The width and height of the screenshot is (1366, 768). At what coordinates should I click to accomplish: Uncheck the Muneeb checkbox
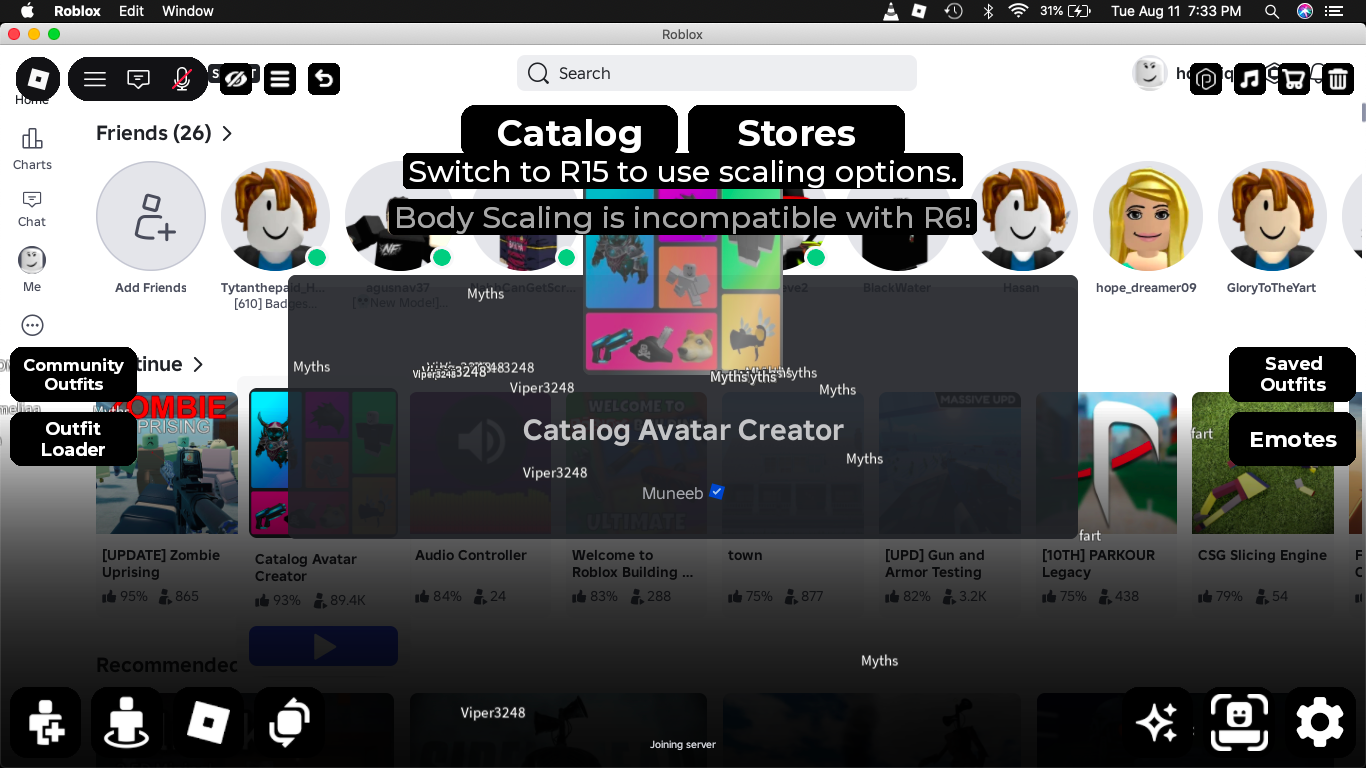click(x=716, y=491)
